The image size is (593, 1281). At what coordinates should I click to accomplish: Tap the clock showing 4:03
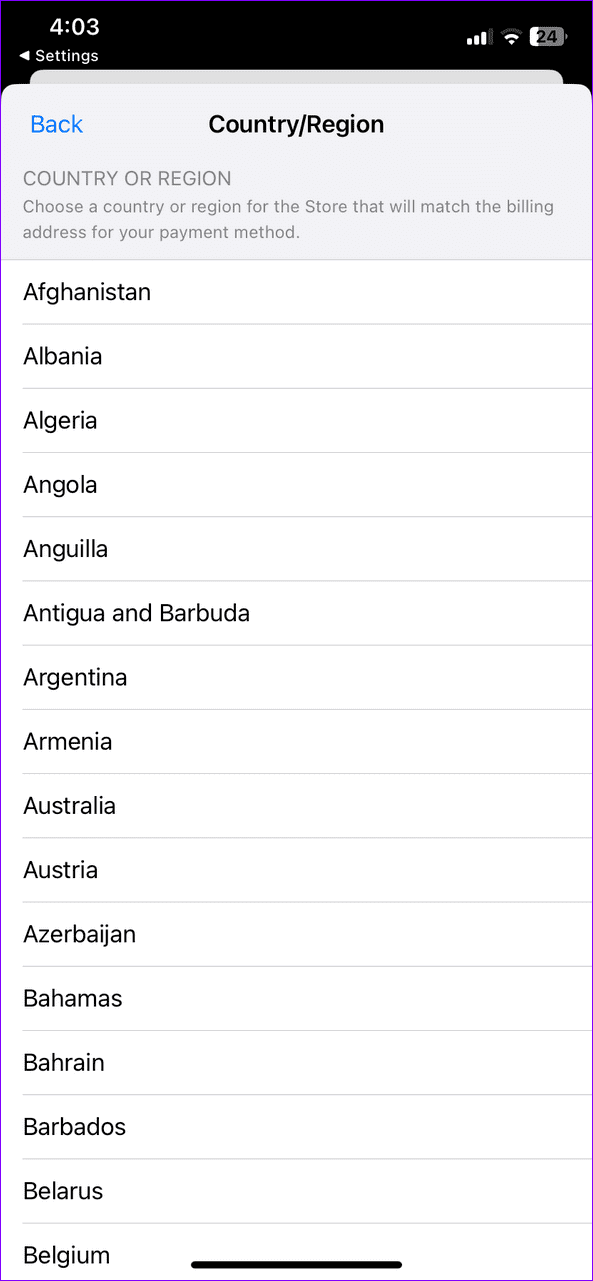pos(74,27)
